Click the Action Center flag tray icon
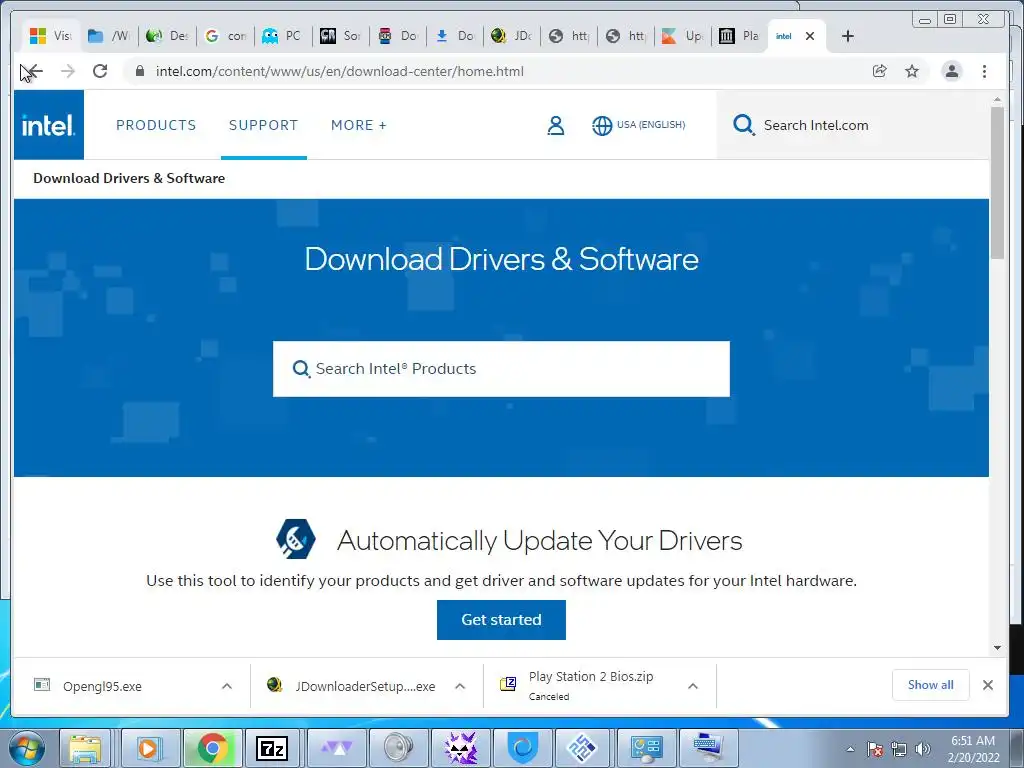Screen dimensions: 1024x768 click(875, 750)
